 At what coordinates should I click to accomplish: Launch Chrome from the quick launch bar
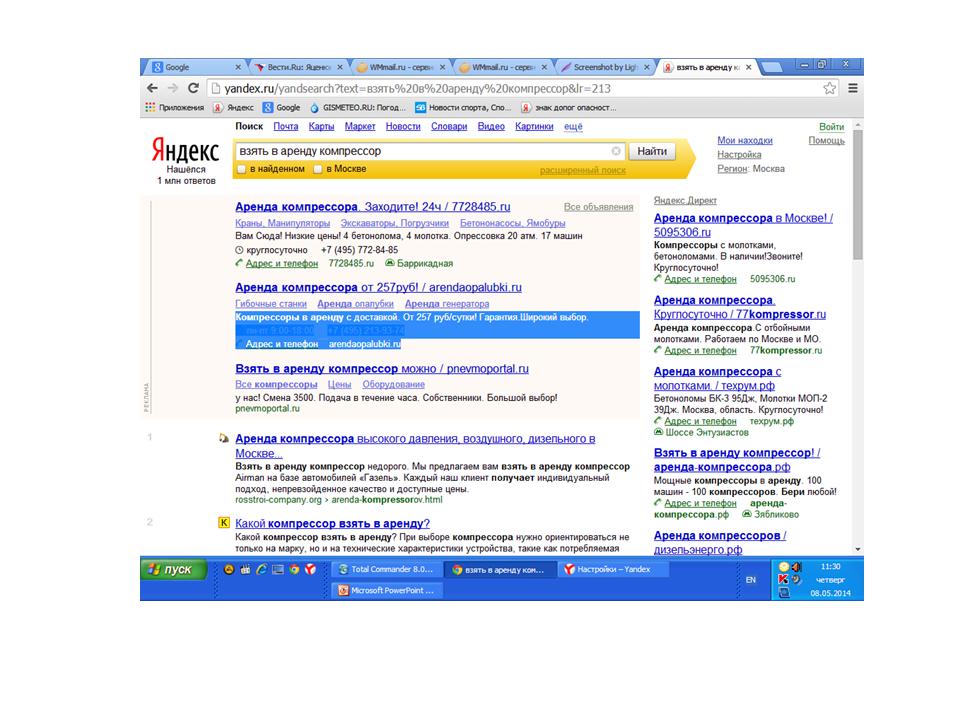point(294,569)
